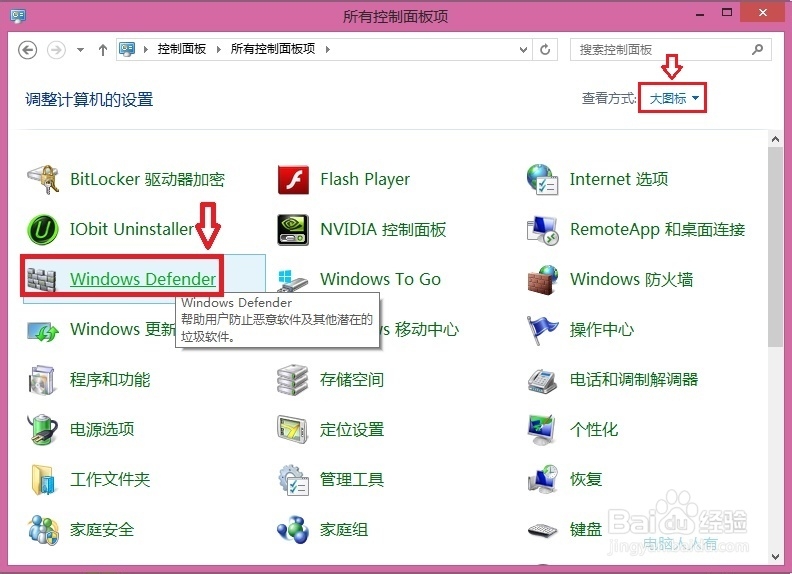The height and width of the screenshot is (574, 792).
Task: Open the 管理工具 gear icon
Action: point(293,480)
